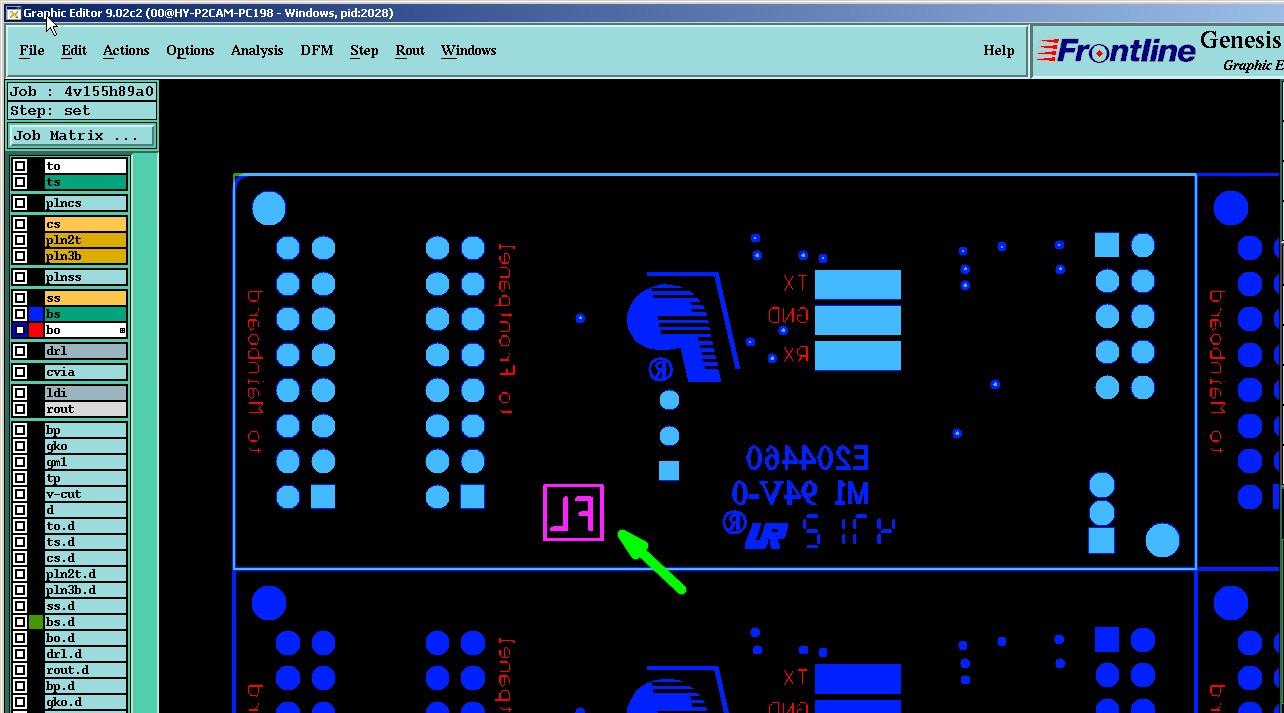Click the blue color swatch of bs
1284x713 pixels.
pyautogui.click(x=36, y=314)
